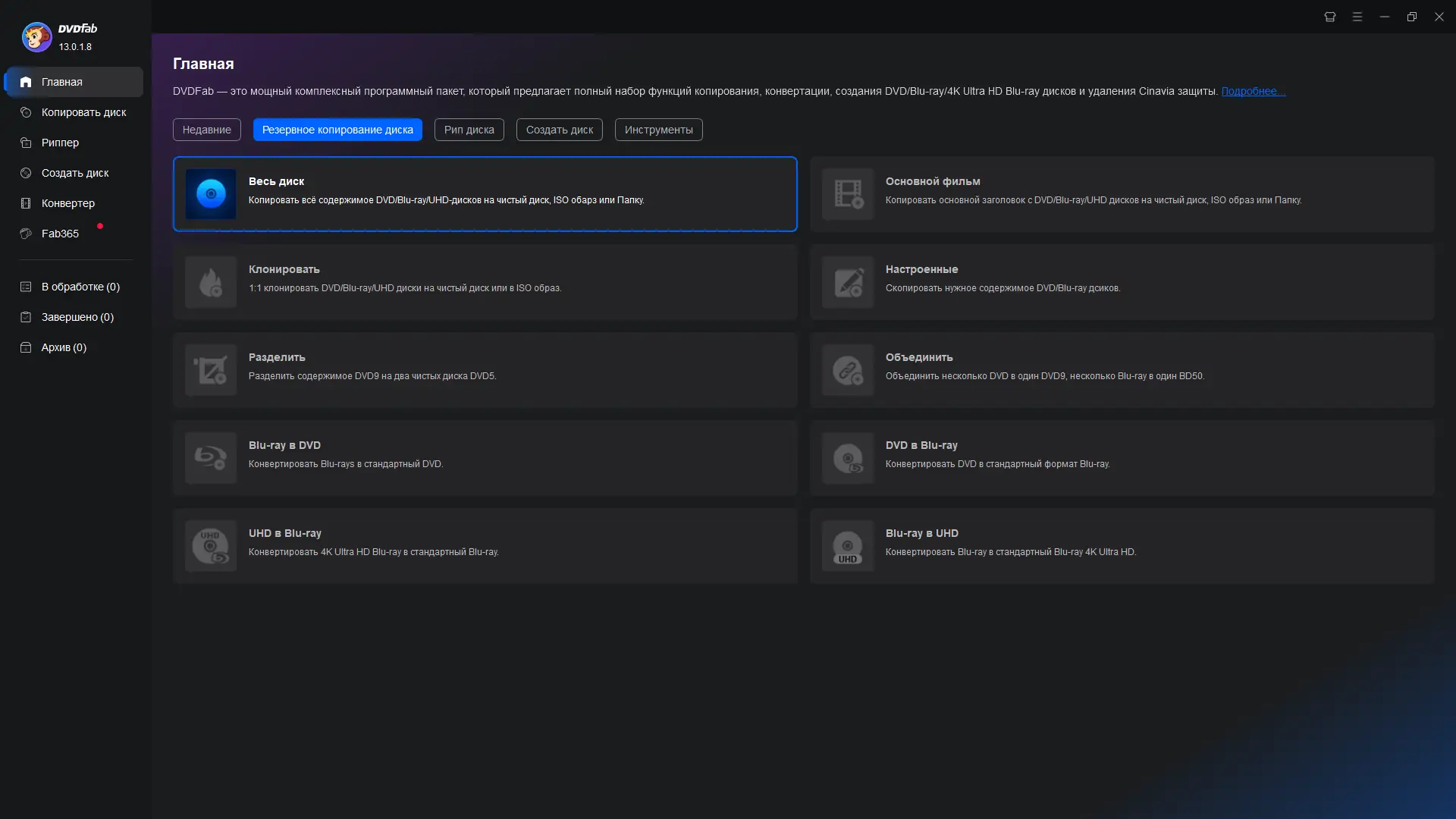Select the UHD to Blu-ray icon
Image resolution: width=1456 pixels, height=819 pixels.
(211, 546)
